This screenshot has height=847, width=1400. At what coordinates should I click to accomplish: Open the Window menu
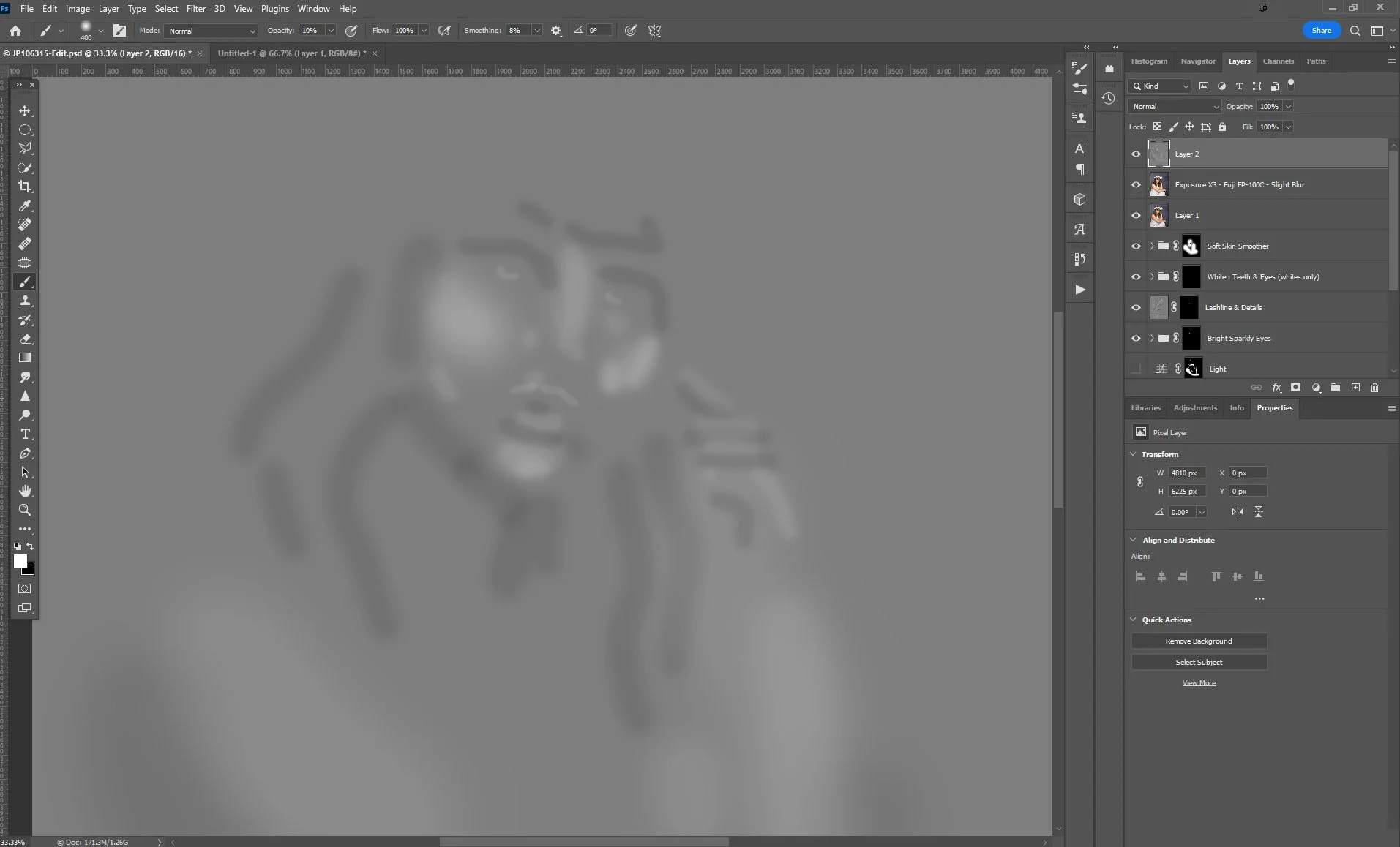tap(313, 9)
